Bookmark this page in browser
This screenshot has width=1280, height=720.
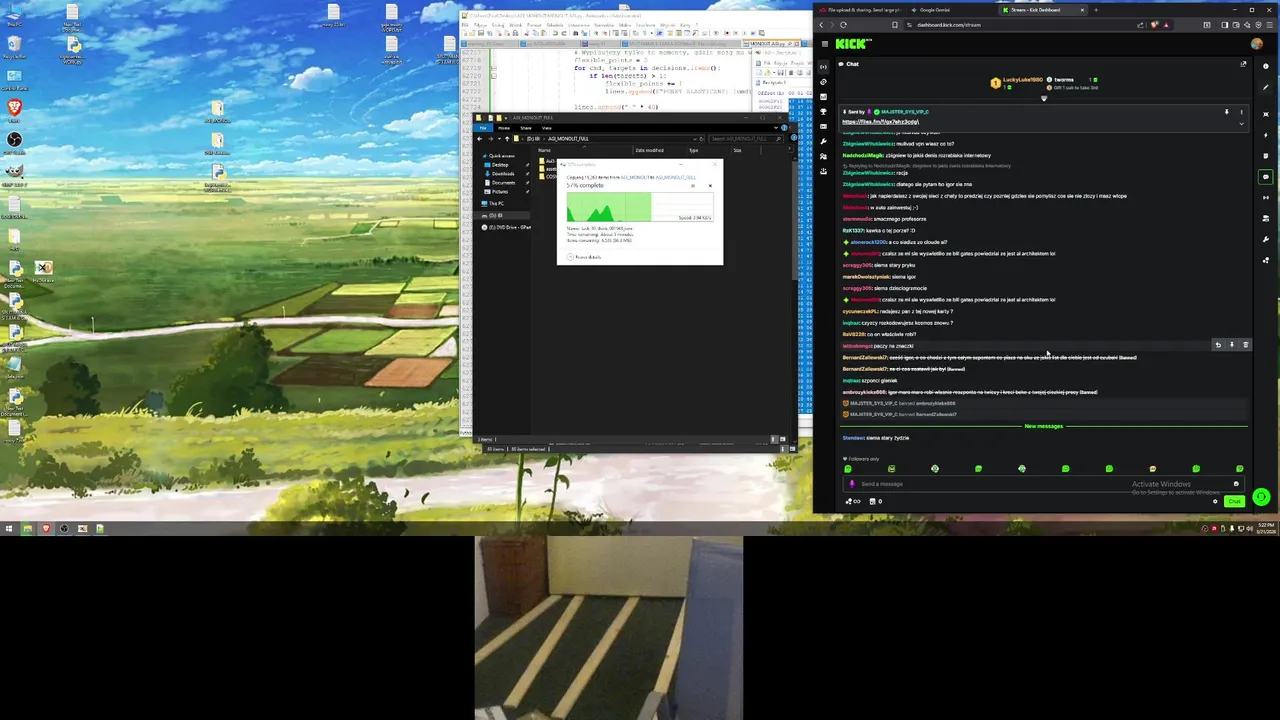point(895,25)
